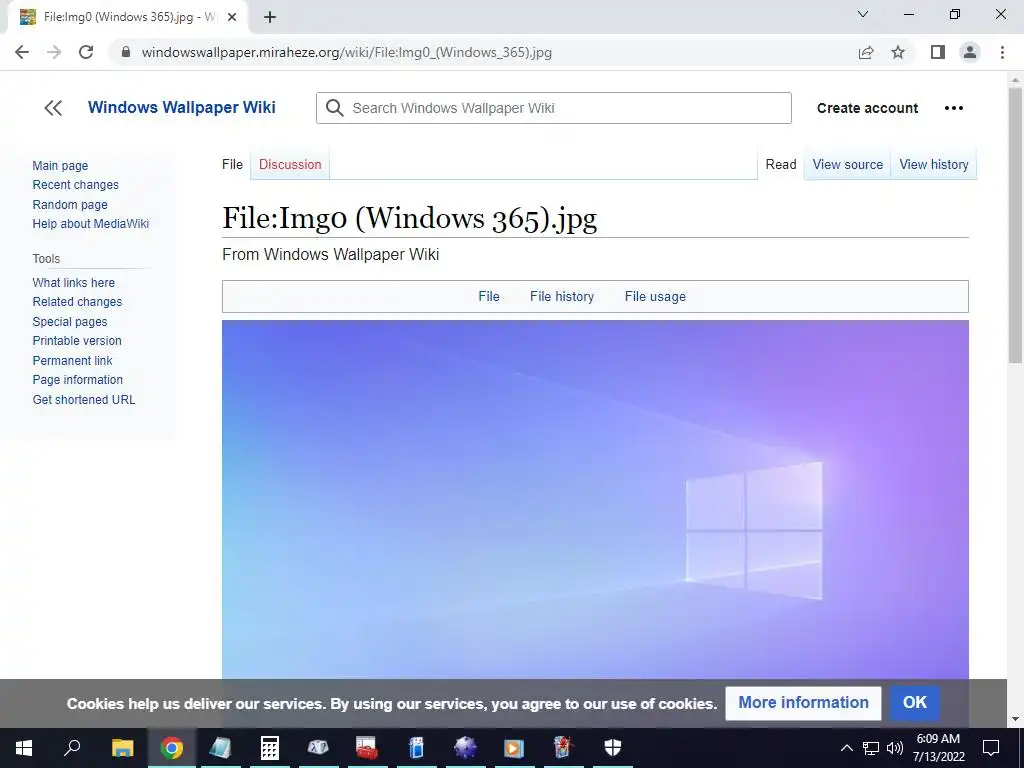The height and width of the screenshot is (768, 1024).
Task: Click the Chrome icon in the taskbar
Action: click(172, 748)
